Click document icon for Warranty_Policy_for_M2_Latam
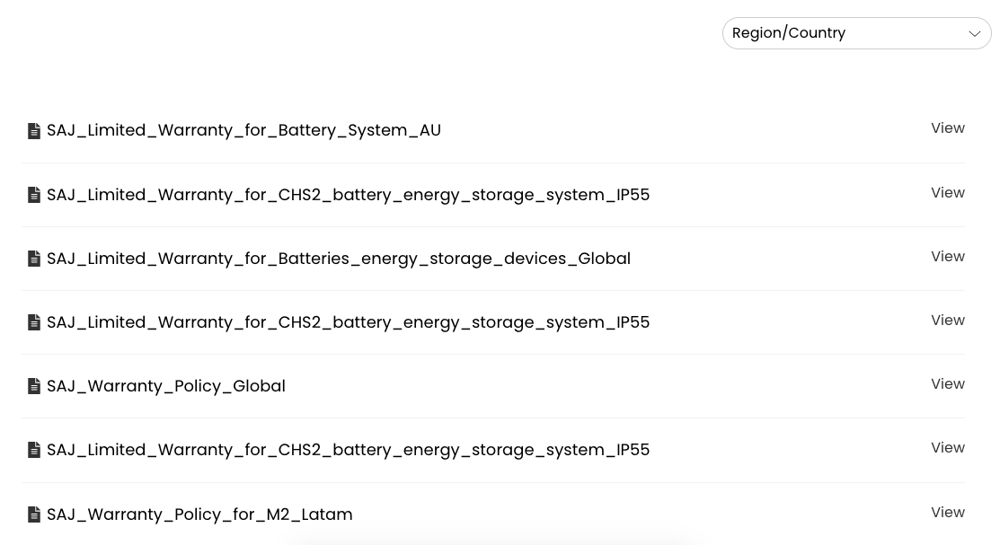This screenshot has height=545, width=1000. pyautogui.click(x=34, y=515)
